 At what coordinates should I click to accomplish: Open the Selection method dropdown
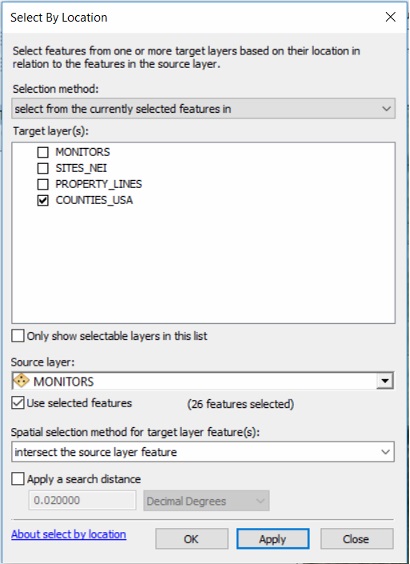203,109
